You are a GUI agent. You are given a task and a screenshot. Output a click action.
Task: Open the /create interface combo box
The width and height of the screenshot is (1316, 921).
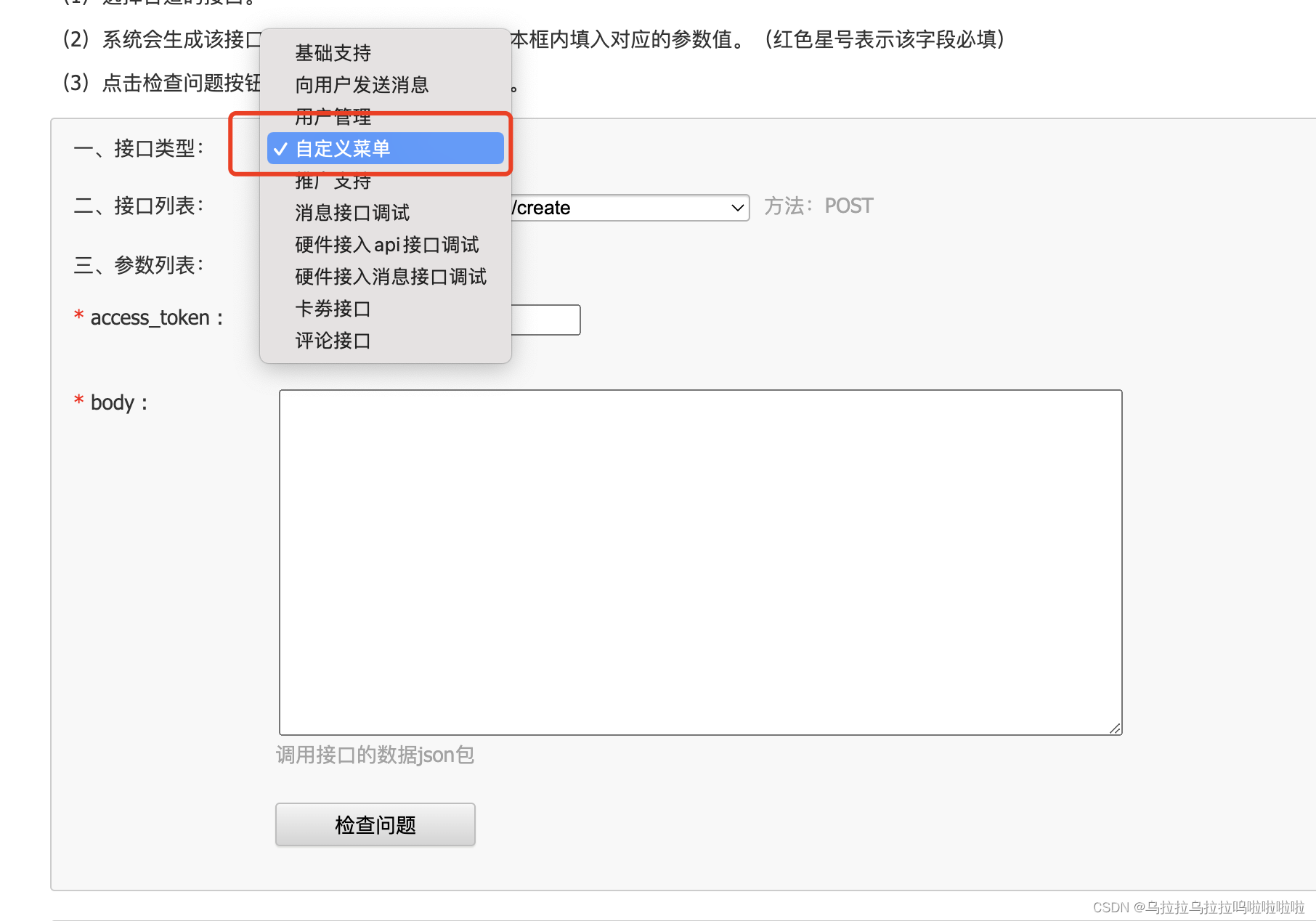coord(630,208)
